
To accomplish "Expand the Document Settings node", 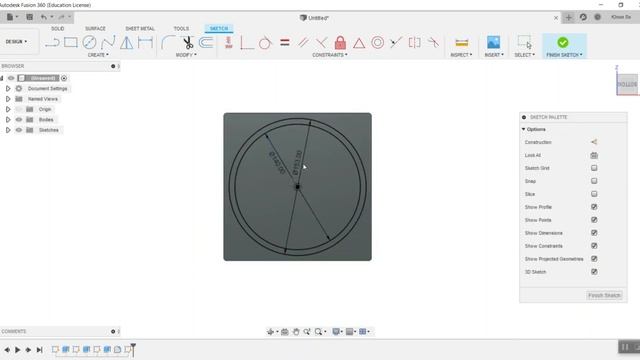I will click(8, 89).
